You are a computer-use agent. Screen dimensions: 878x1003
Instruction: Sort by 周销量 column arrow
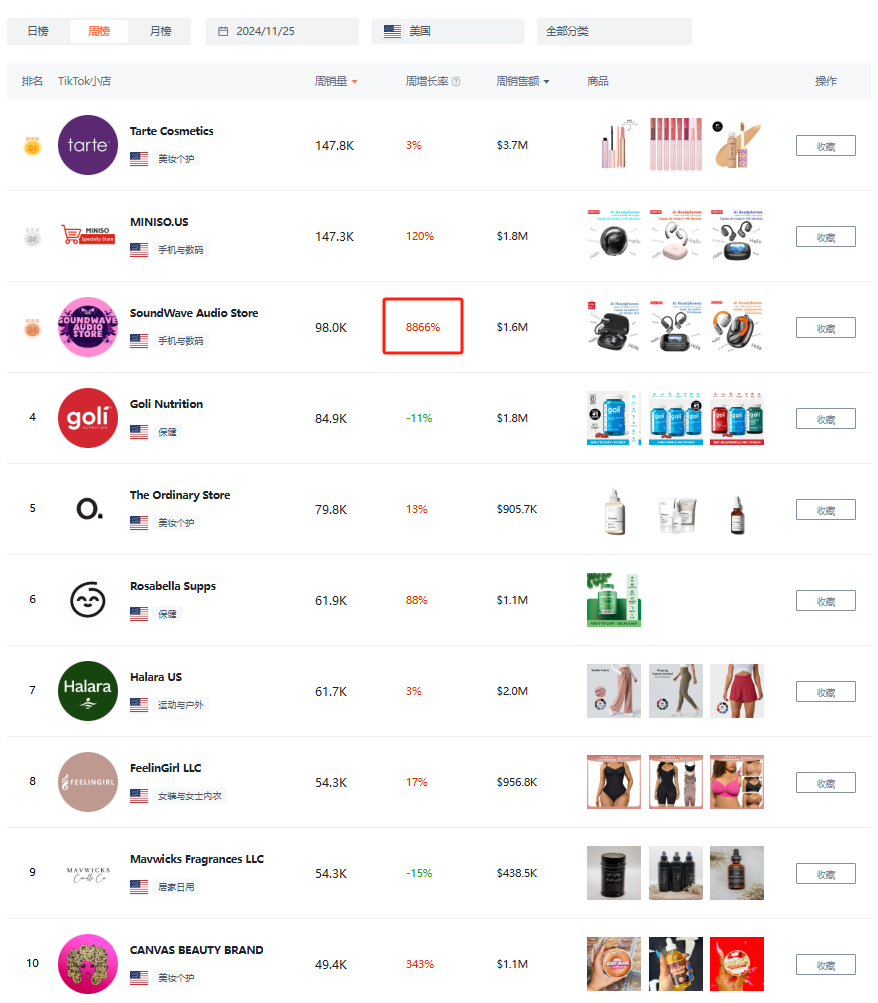[354, 82]
